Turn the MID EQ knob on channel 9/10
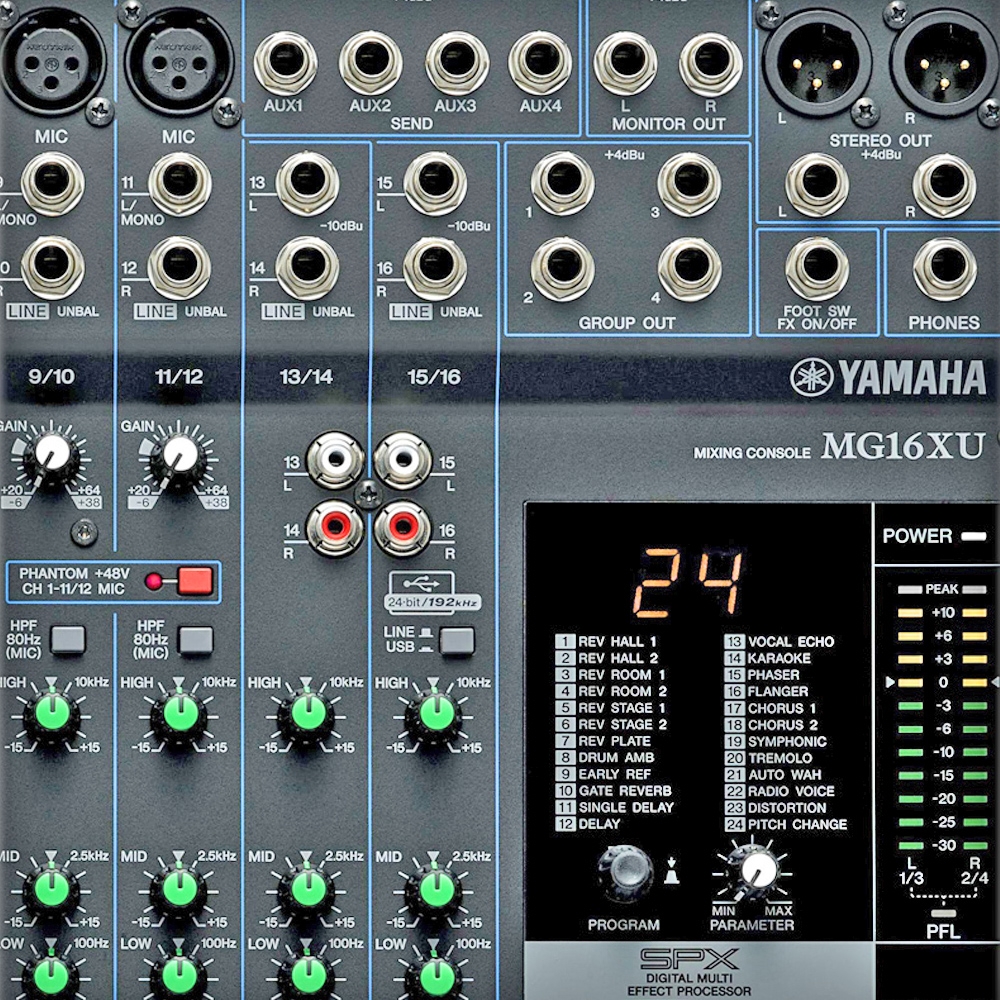This screenshot has height=1000, width=1000. pos(52,888)
